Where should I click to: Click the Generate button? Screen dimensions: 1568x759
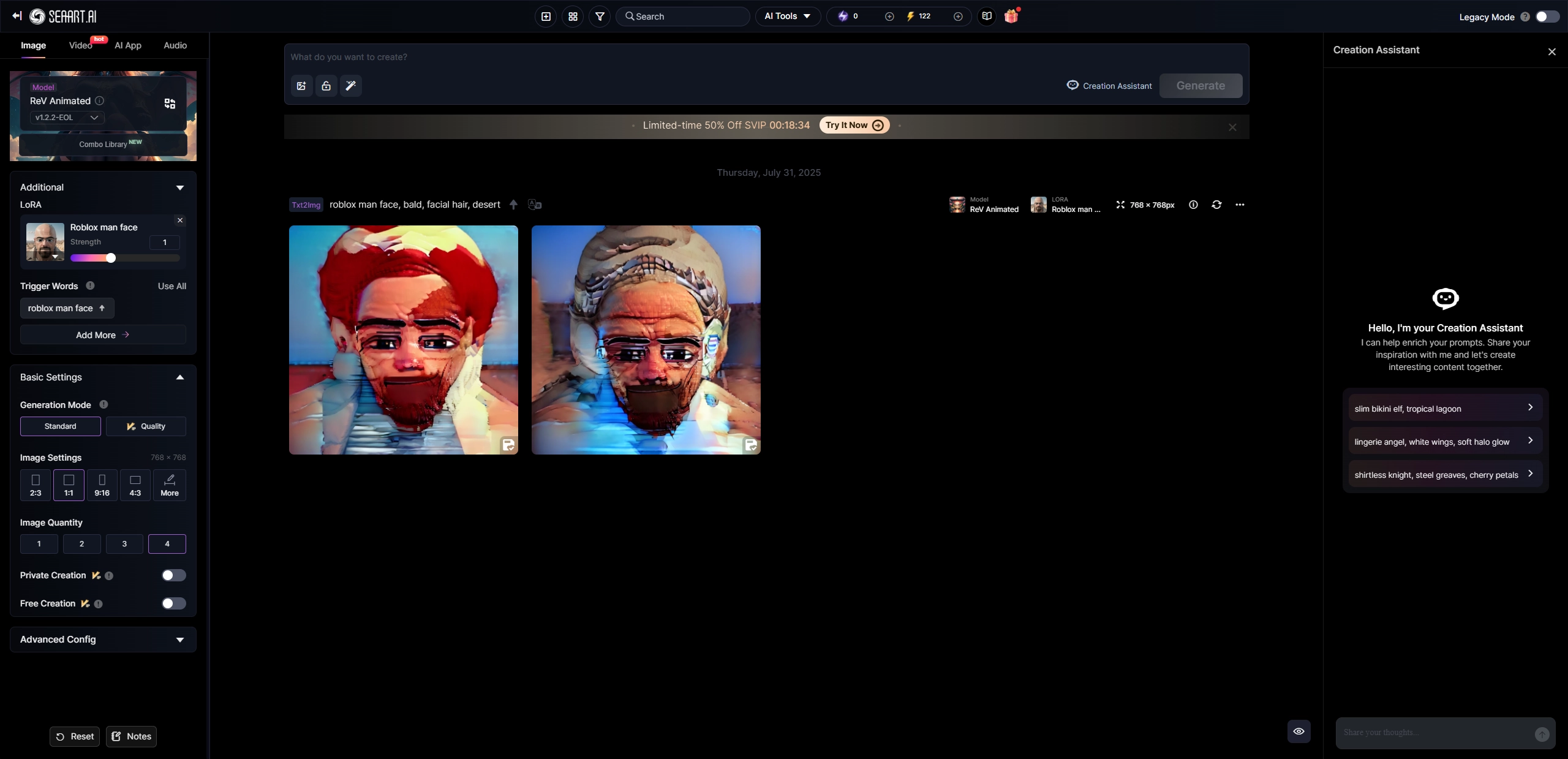1200,86
